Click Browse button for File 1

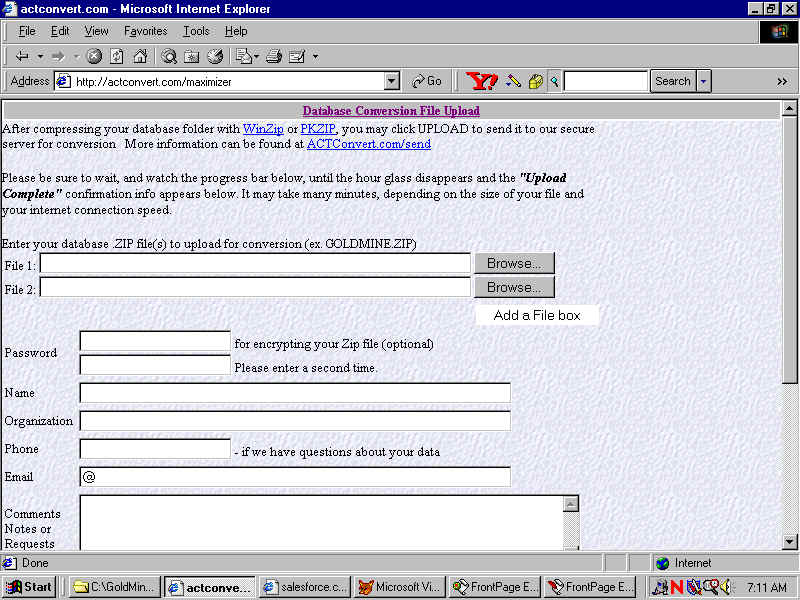click(x=514, y=263)
